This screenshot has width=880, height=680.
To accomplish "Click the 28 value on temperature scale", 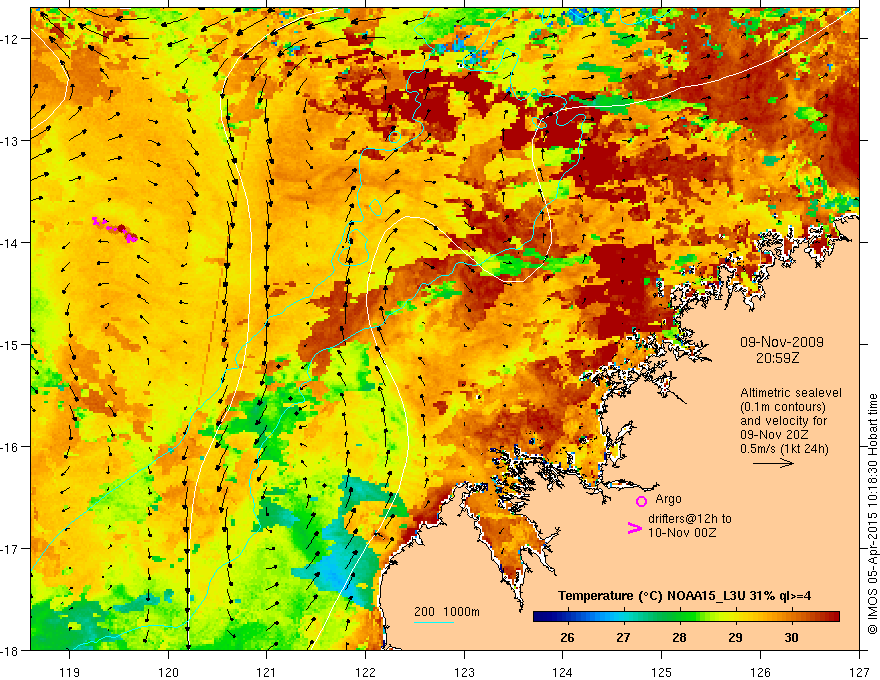I will (679, 637).
